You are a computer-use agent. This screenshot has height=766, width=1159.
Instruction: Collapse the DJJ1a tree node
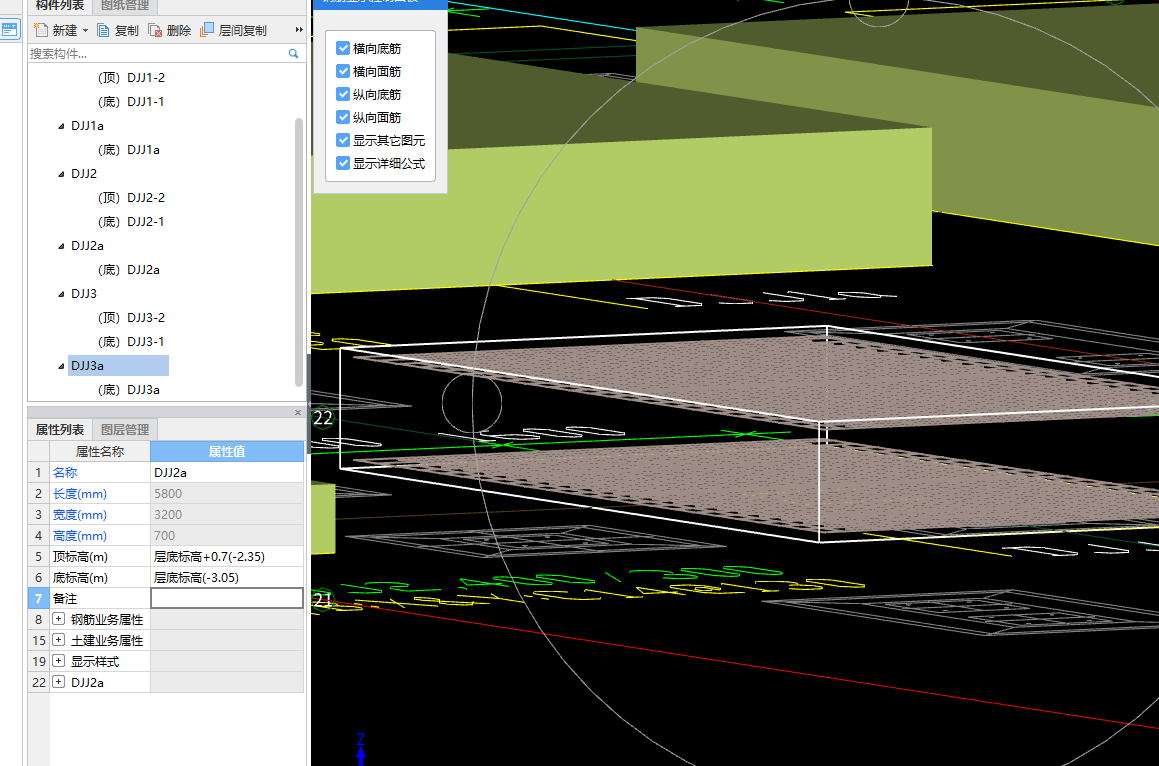[61, 126]
